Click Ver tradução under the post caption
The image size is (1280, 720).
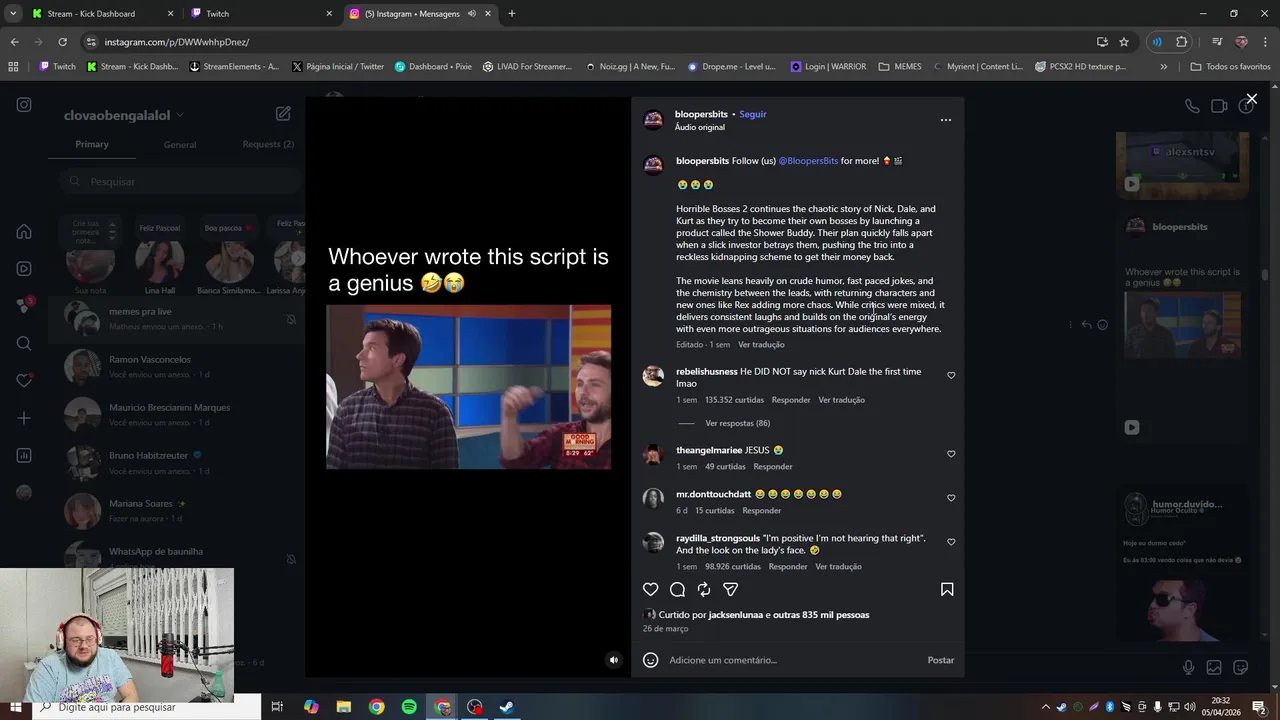[761, 345]
